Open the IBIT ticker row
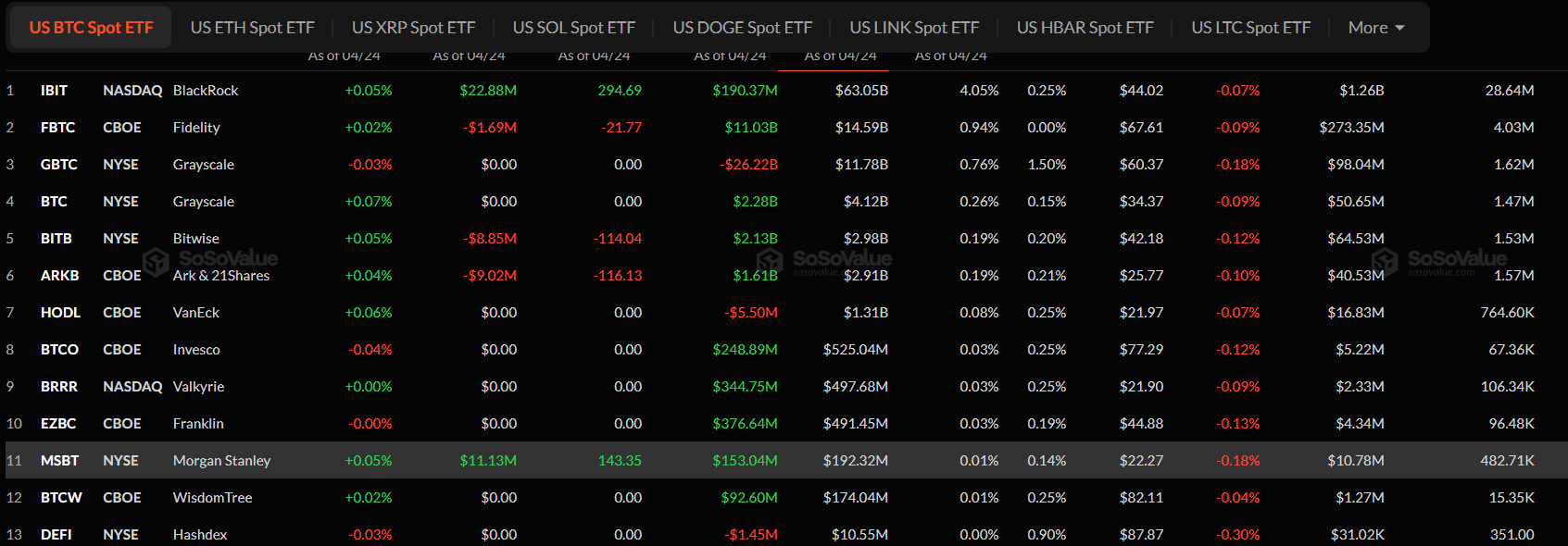 pos(54,91)
